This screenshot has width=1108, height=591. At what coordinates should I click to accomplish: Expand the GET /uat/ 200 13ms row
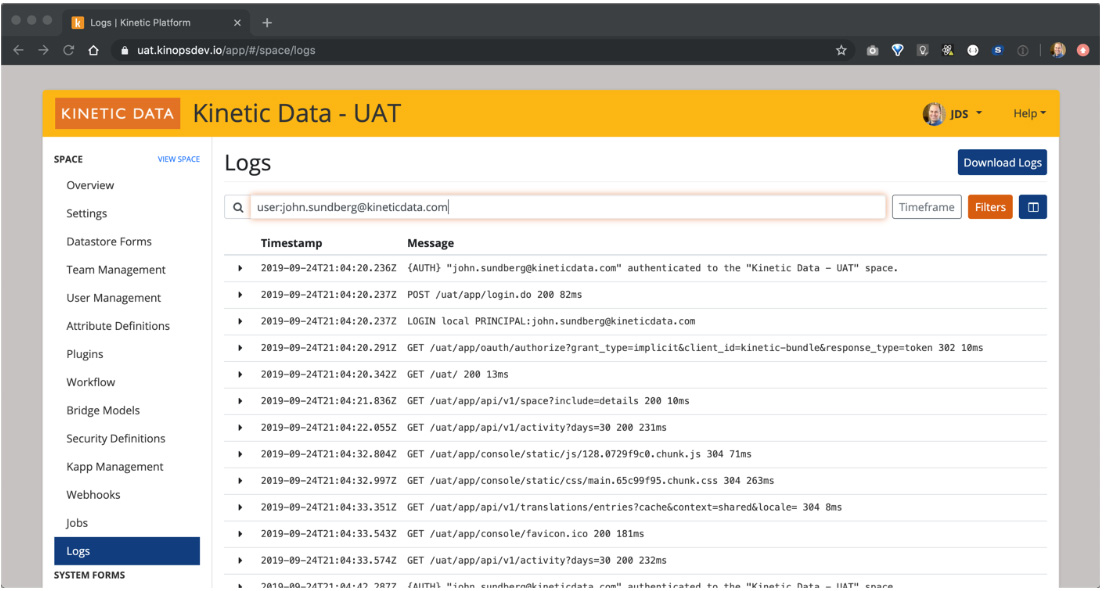click(x=240, y=374)
